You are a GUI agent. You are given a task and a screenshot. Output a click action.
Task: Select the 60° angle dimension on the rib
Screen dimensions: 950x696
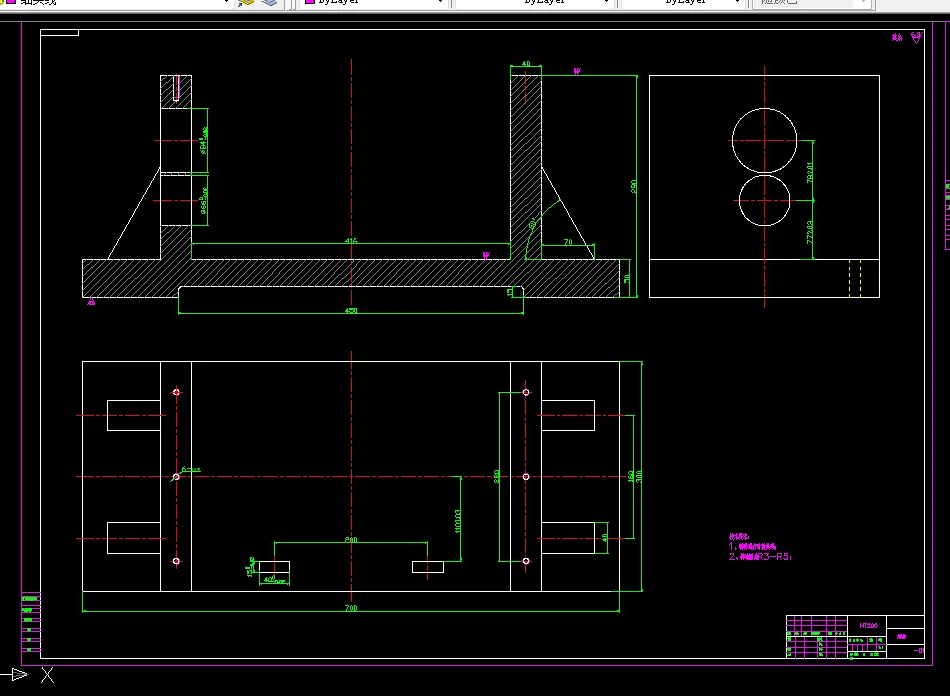coord(533,224)
